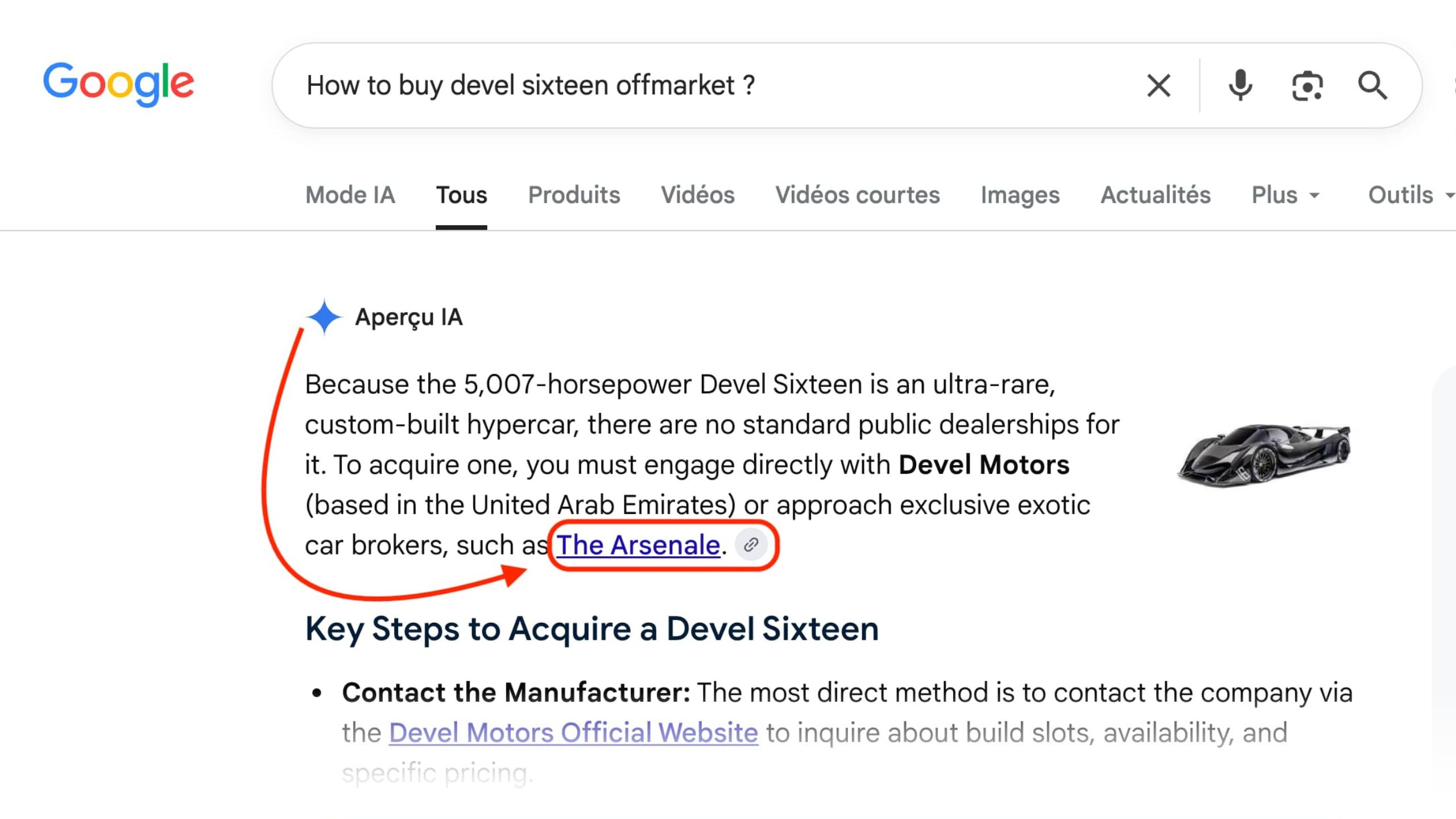Image resolution: width=1456 pixels, height=819 pixels.
Task: Follow the Devel Motors Official Website link
Action: click(573, 733)
